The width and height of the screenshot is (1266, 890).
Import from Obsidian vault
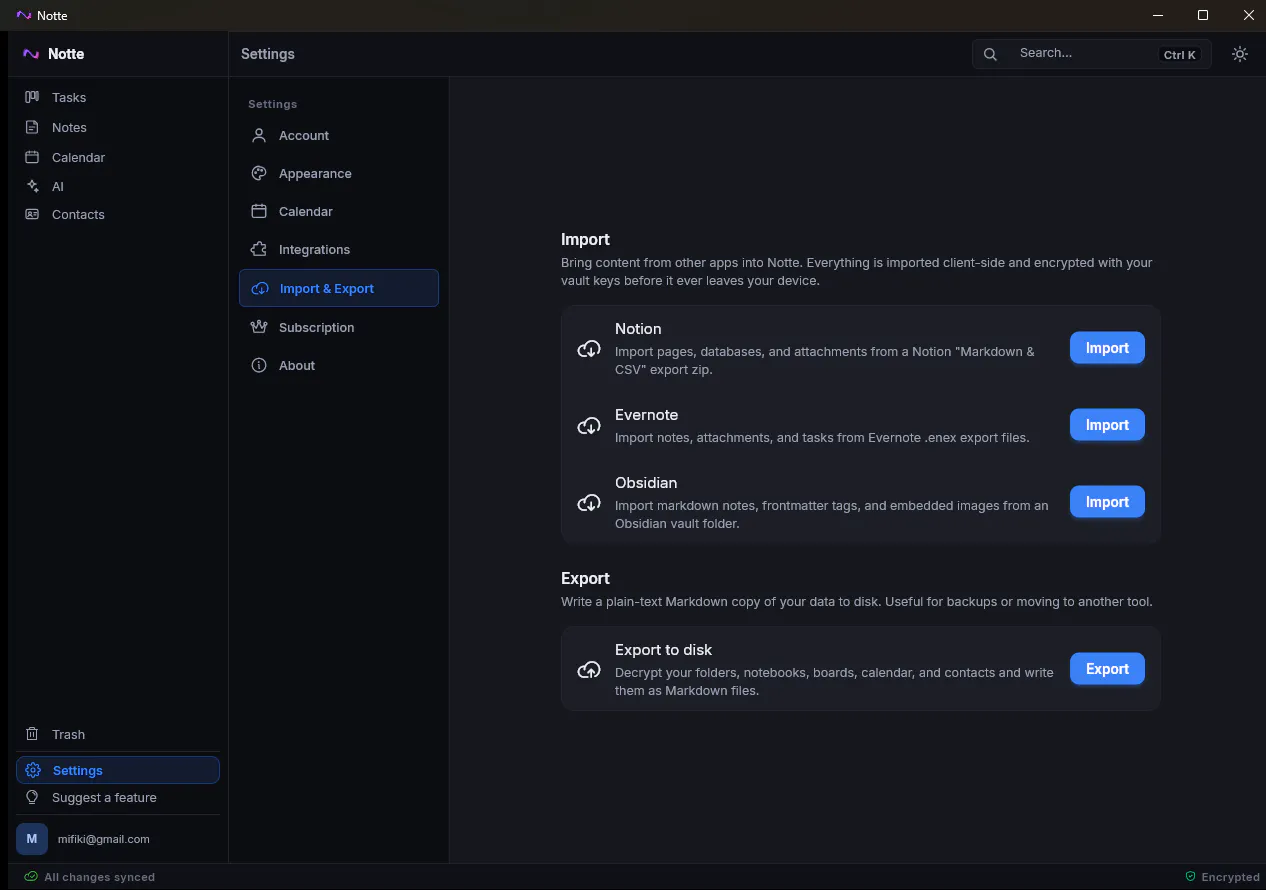1107,502
